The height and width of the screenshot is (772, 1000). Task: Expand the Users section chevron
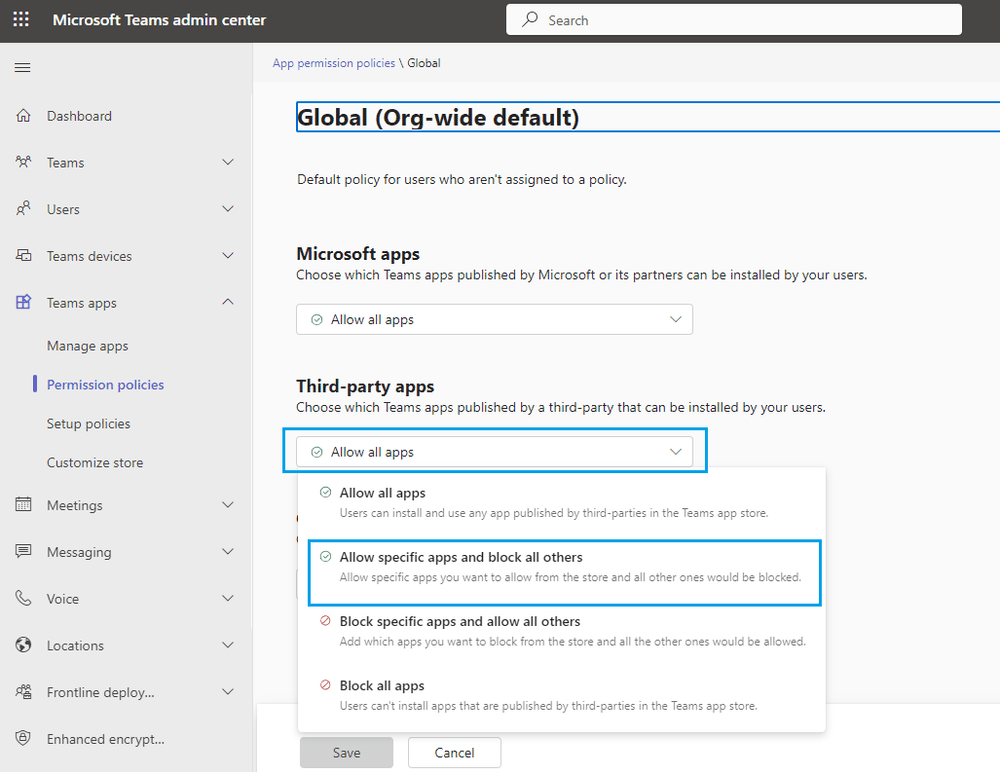click(228, 209)
